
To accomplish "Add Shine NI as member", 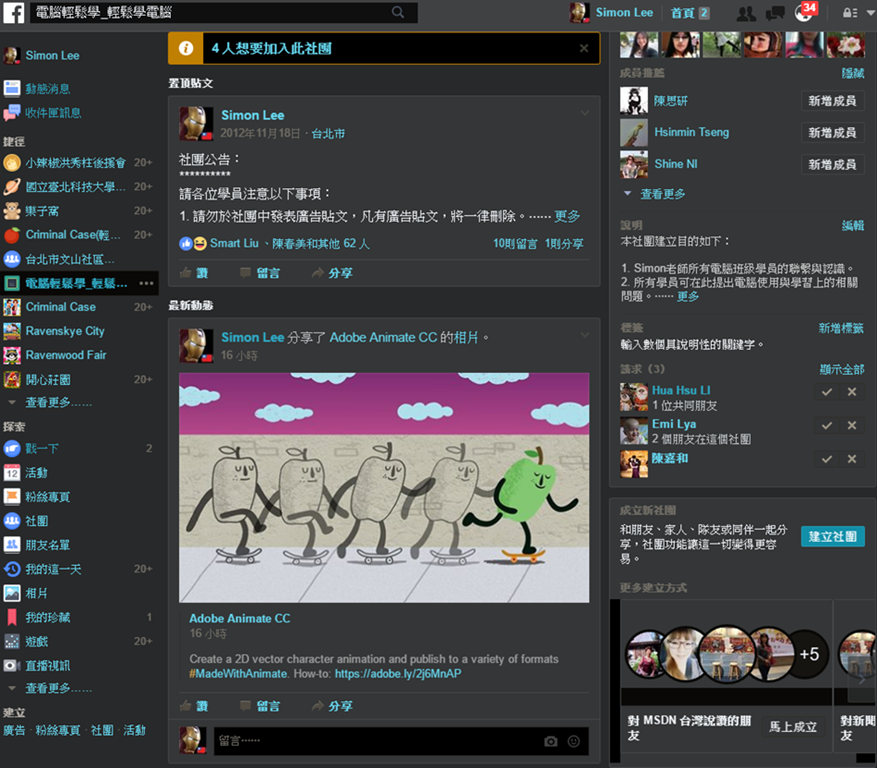I will 832,164.
